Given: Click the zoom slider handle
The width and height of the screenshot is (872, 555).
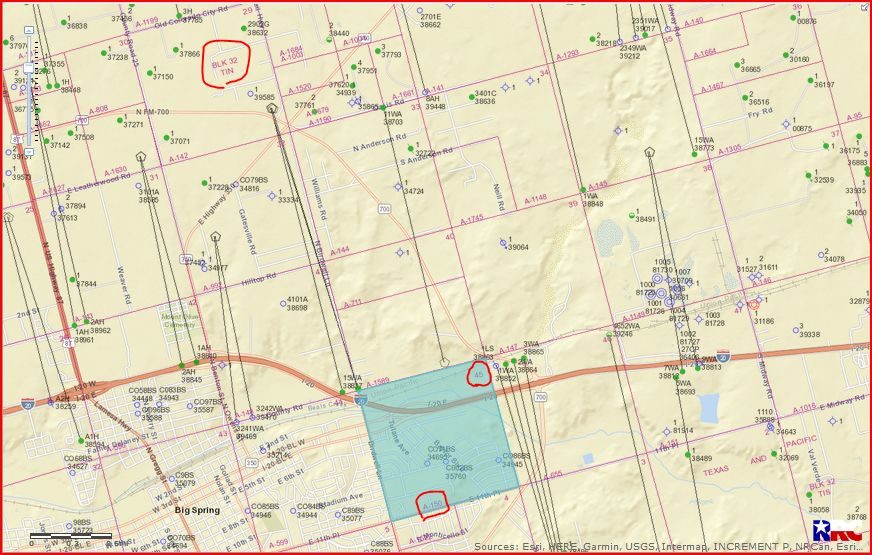Looking at the screenshot, I should [x=29, y=68].
